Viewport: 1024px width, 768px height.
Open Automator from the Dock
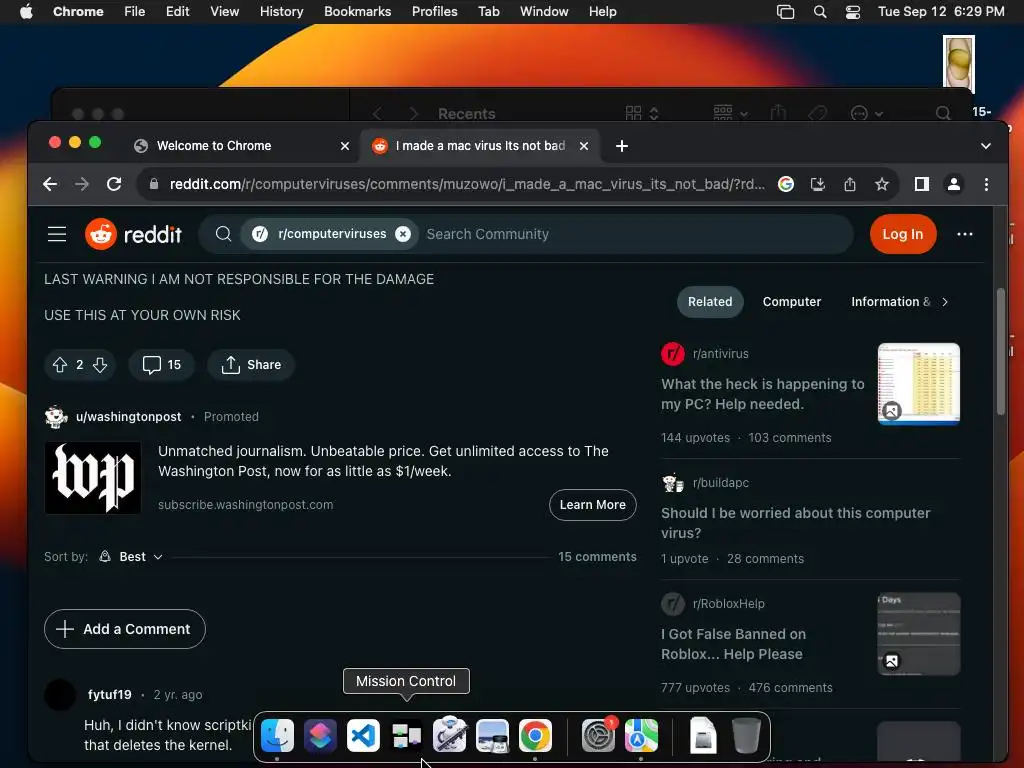[x=449, y=735]
